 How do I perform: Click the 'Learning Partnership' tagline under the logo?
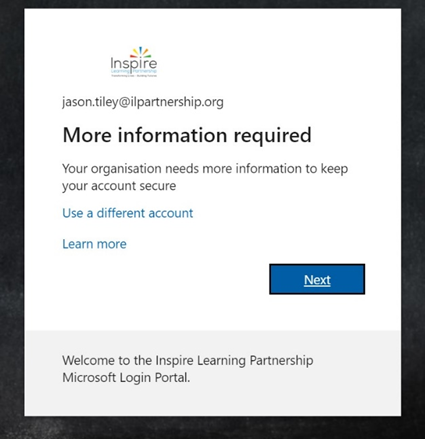point(134,71)
